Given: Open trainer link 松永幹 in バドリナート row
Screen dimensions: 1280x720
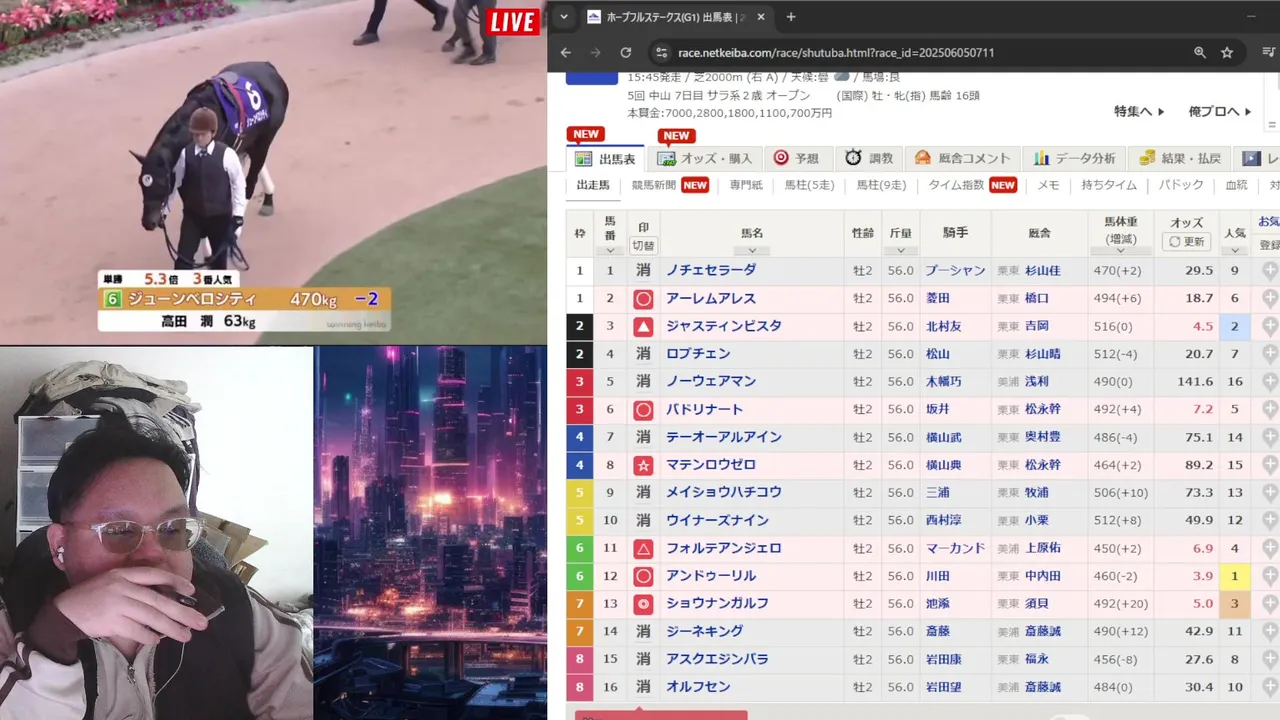Looking at the screenshot, I should [1042, 409].
